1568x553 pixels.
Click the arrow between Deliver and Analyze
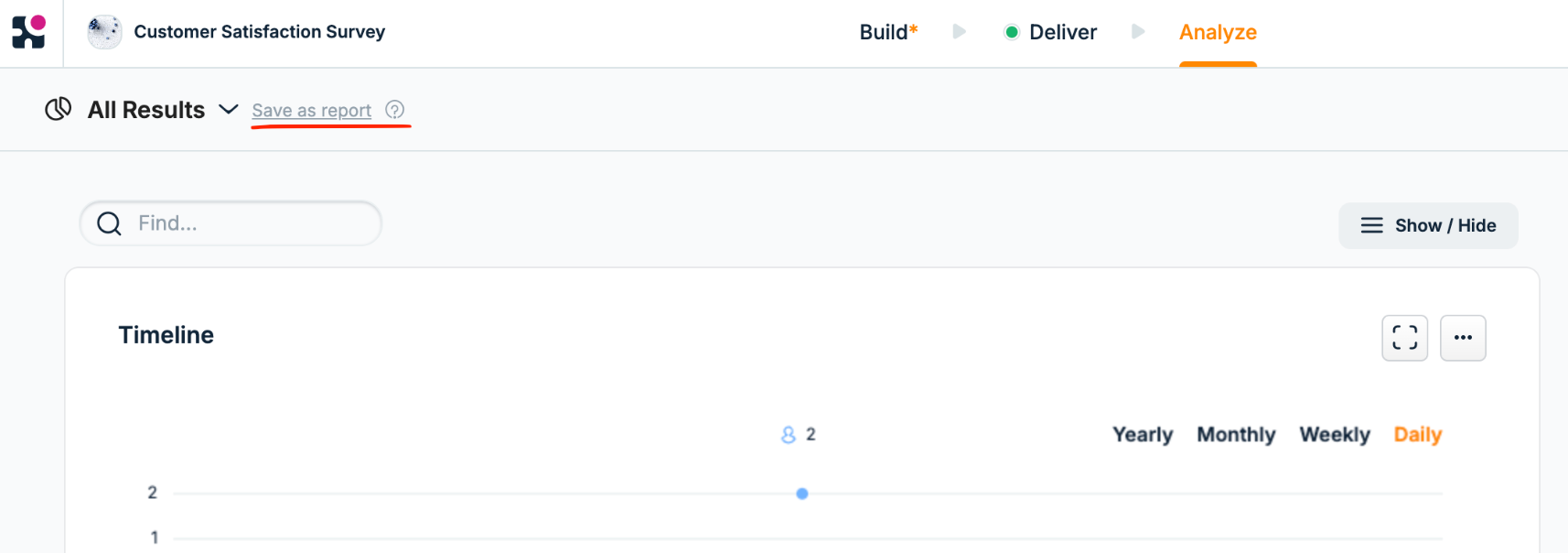pyautogui.click(x=1137, y=32)
